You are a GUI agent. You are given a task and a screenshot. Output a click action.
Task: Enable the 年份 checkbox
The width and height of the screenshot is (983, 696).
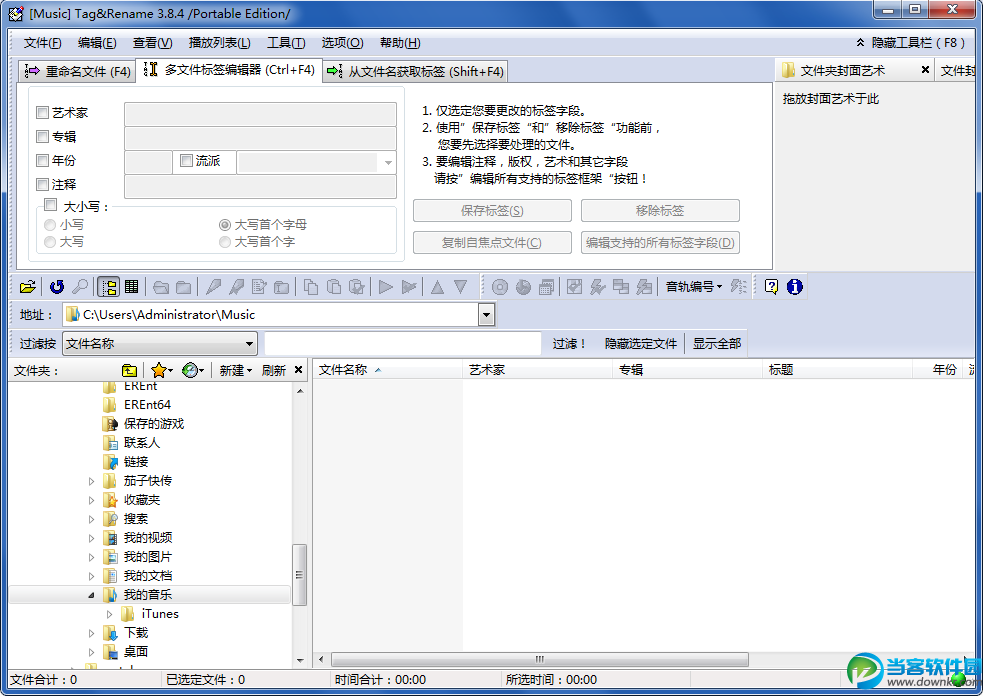(x=43, y=161)
